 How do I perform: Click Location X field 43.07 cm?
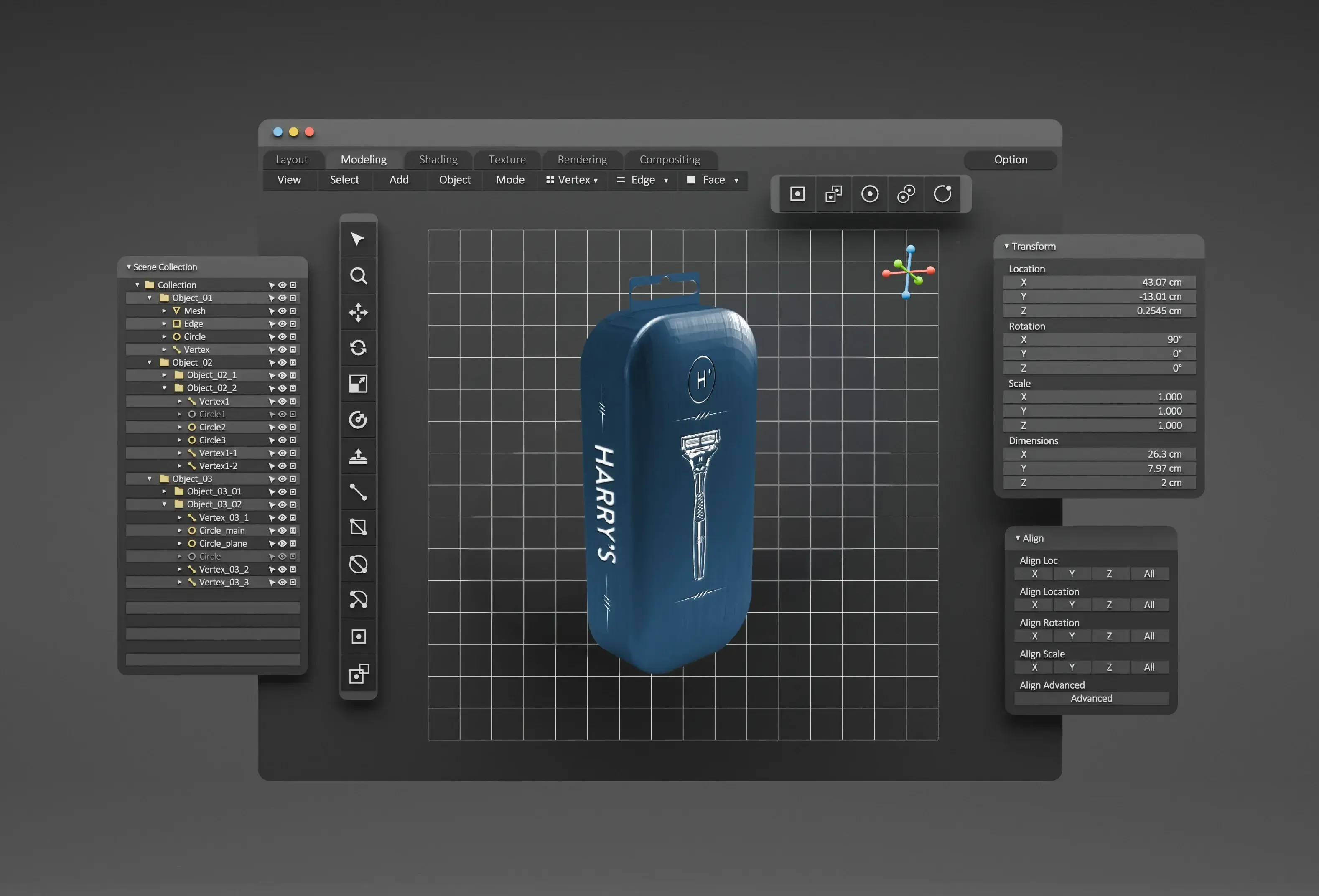[x=1099, y=282]
